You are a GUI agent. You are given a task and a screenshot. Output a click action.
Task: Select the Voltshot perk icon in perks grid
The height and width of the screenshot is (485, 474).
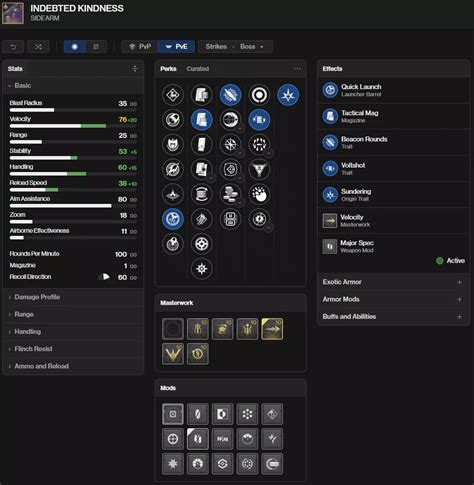coord(259,120)
